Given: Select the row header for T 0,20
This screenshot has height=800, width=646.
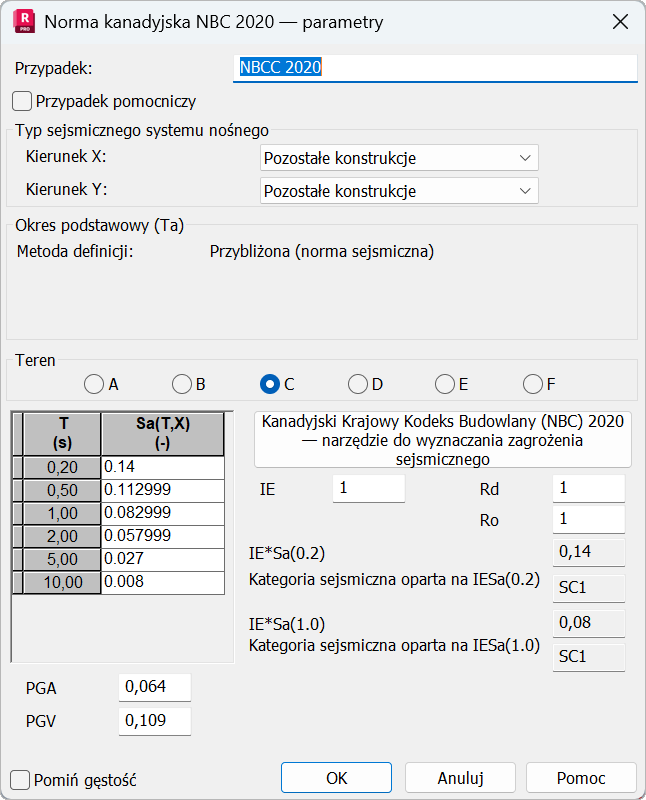Looking at the screenshot, I should point(62,467).
